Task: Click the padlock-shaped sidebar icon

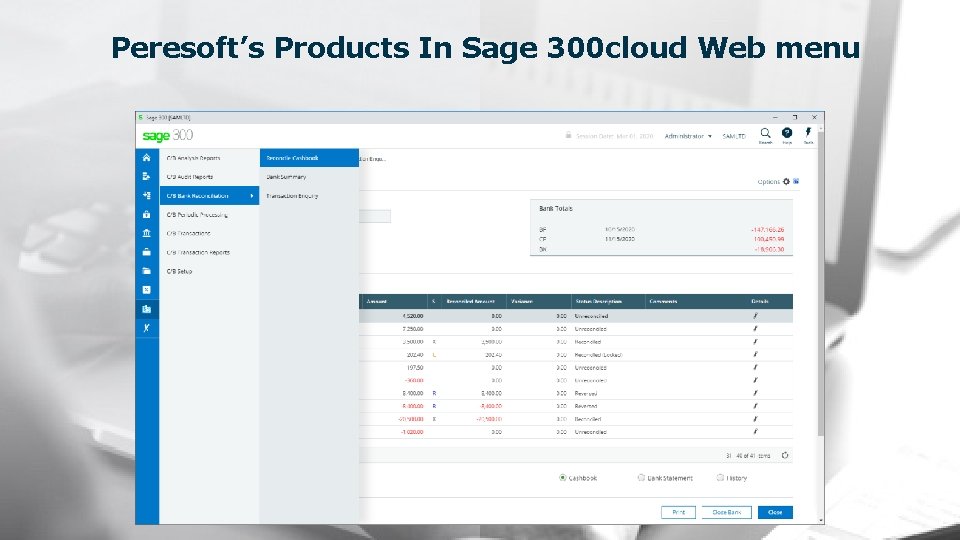Action: [x=146, y=214]
